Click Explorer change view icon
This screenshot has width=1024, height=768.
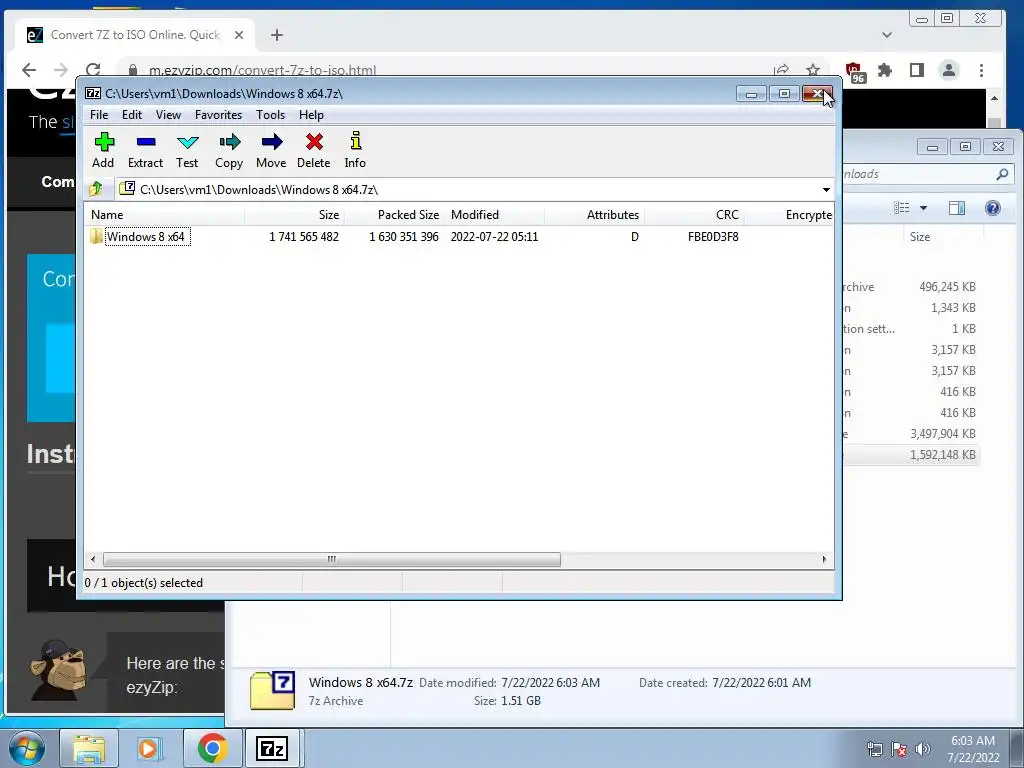coord(902,208)
